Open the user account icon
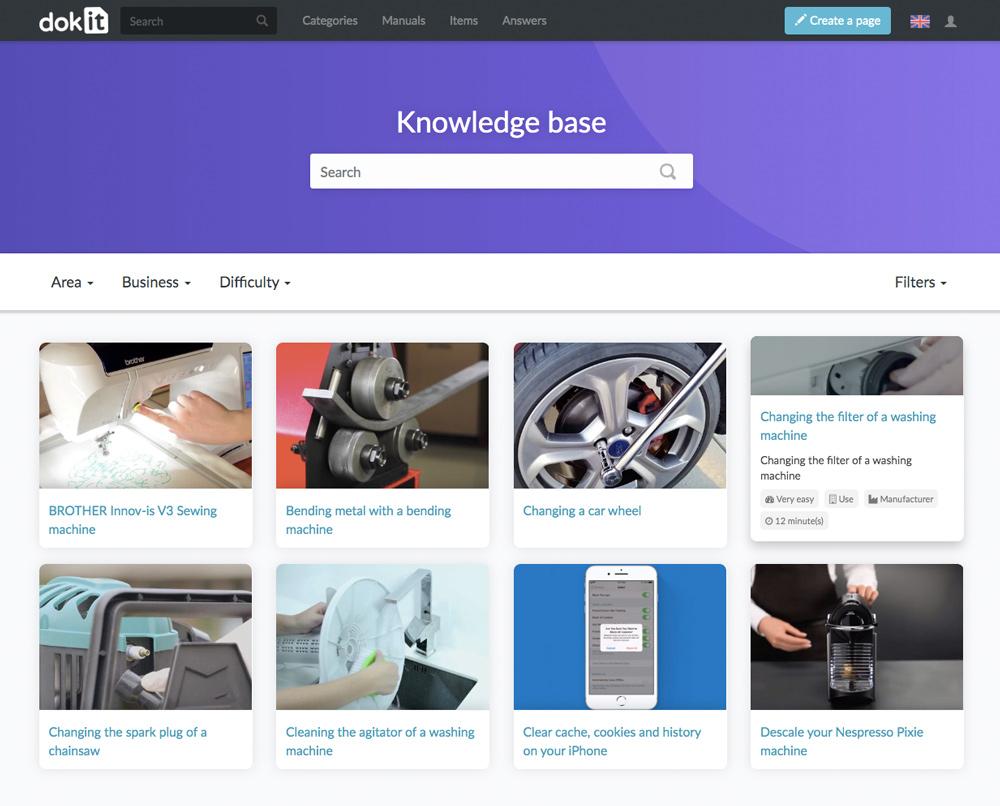This screenshot has width=1000, height=806. [x=950, y=21]
